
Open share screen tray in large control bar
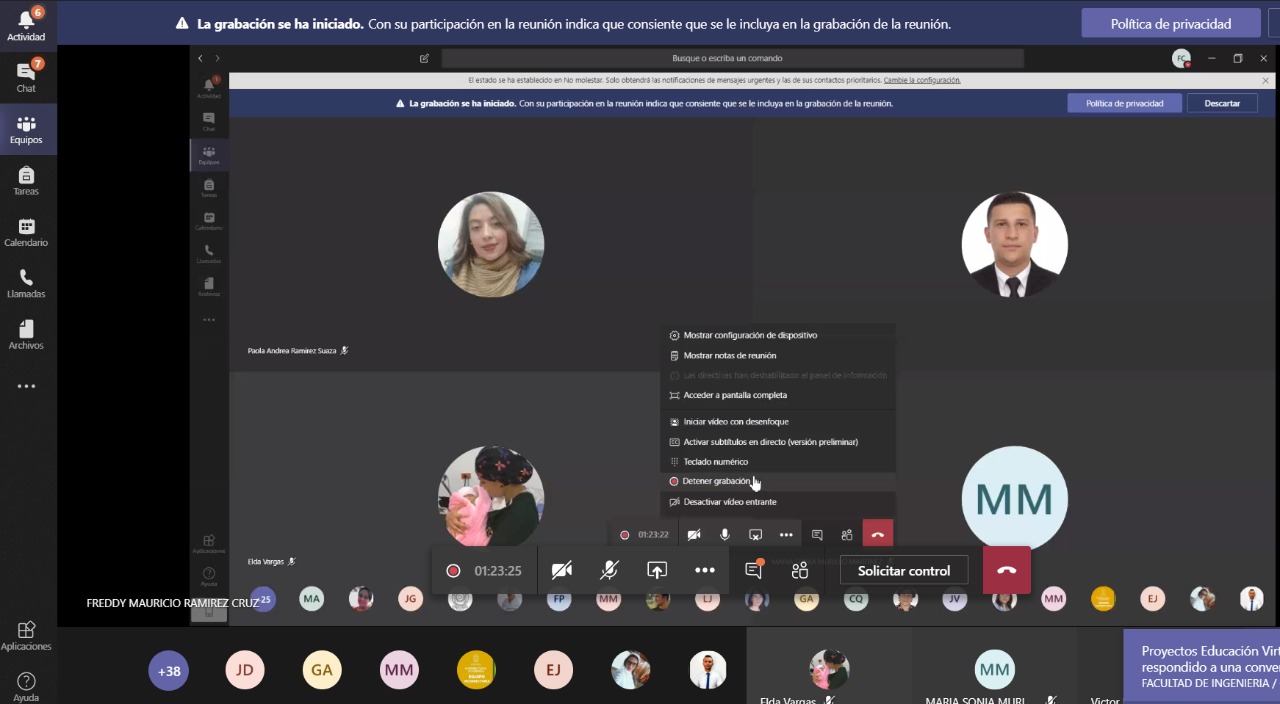pos(657,570)
